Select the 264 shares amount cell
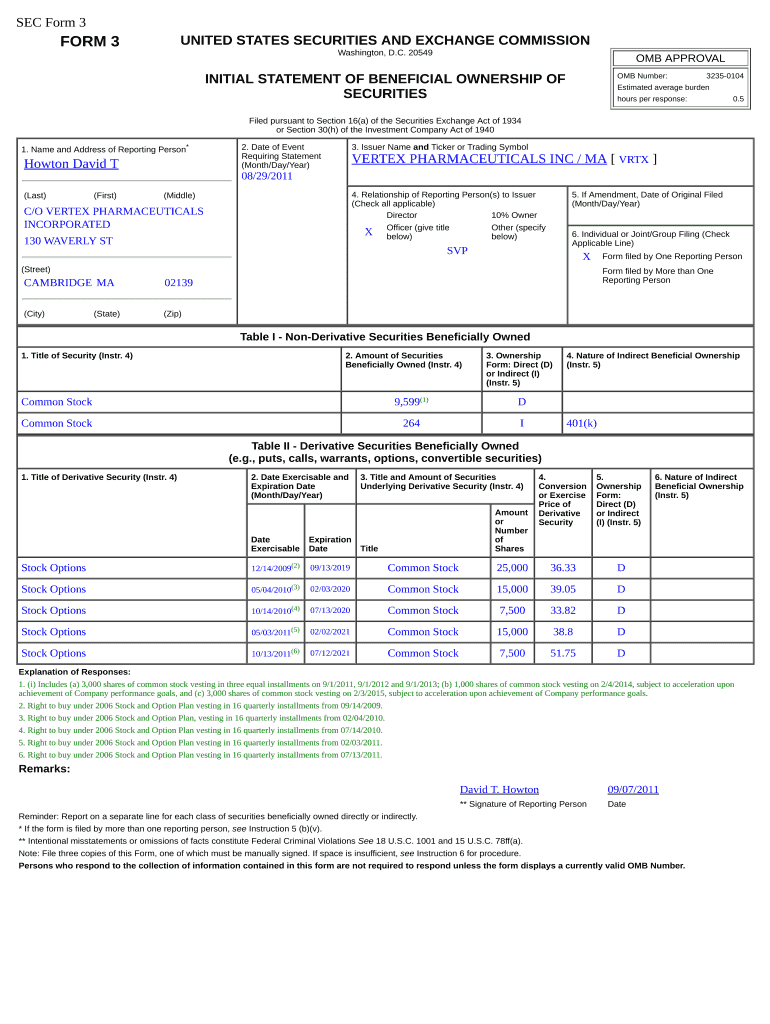 point(411,423)
